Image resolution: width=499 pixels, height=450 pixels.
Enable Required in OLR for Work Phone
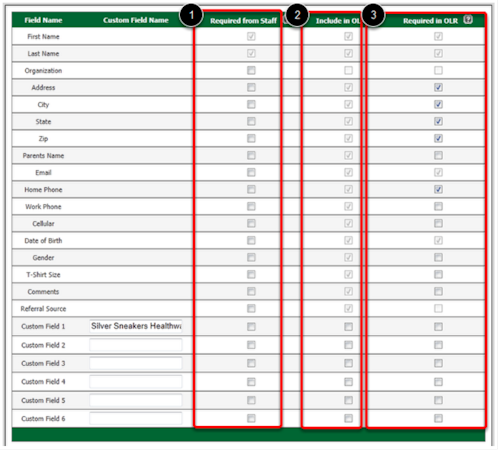[438, 206]
